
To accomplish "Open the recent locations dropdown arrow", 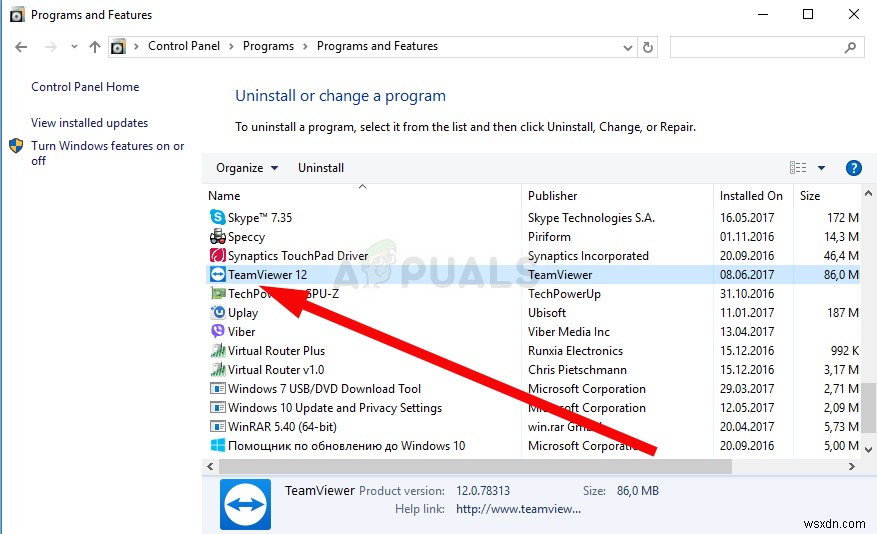I will coord(74,47).
